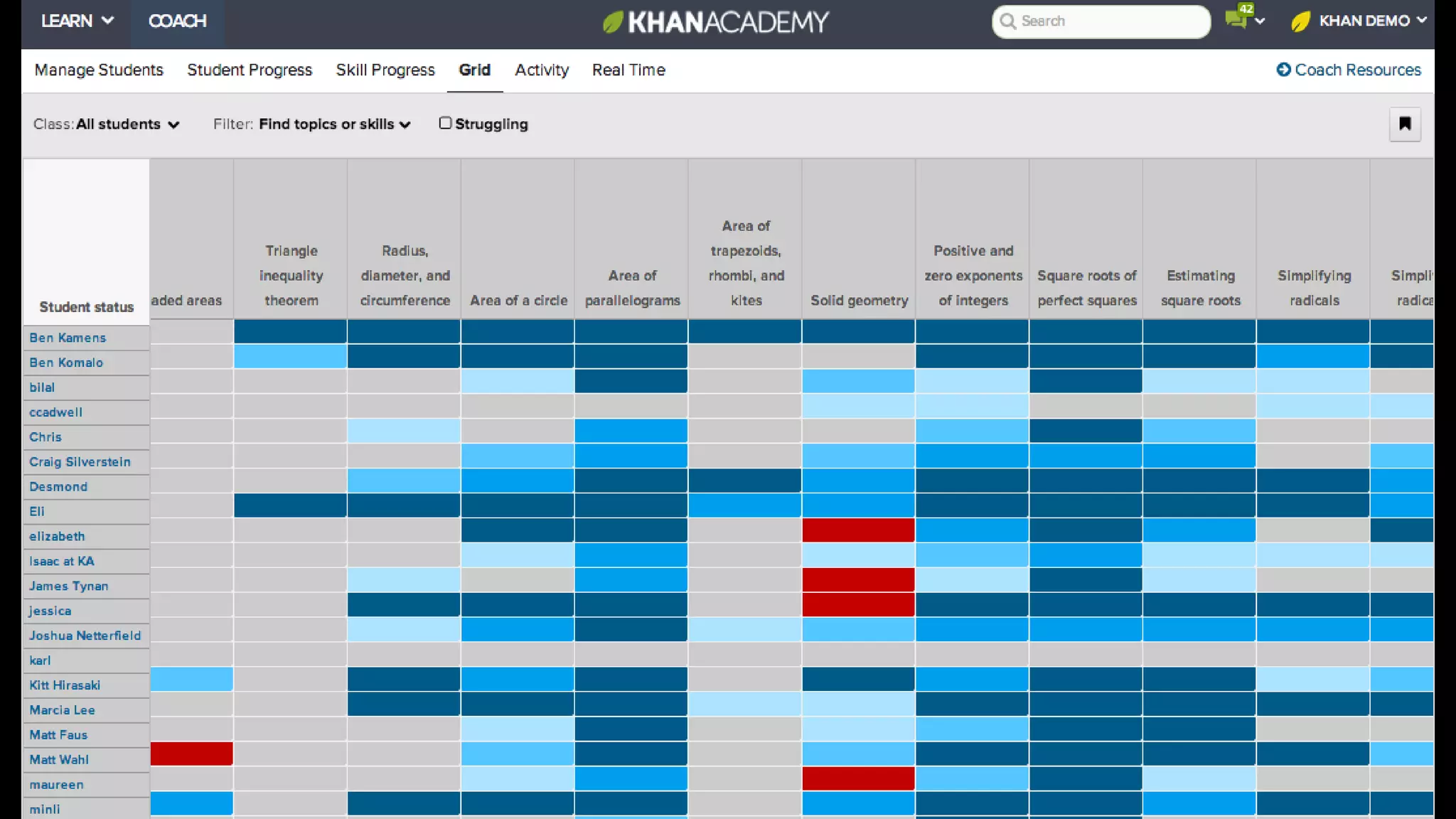
Task: Click elizabeth's red Solid geometry cell
Action: tap(858, 530)
